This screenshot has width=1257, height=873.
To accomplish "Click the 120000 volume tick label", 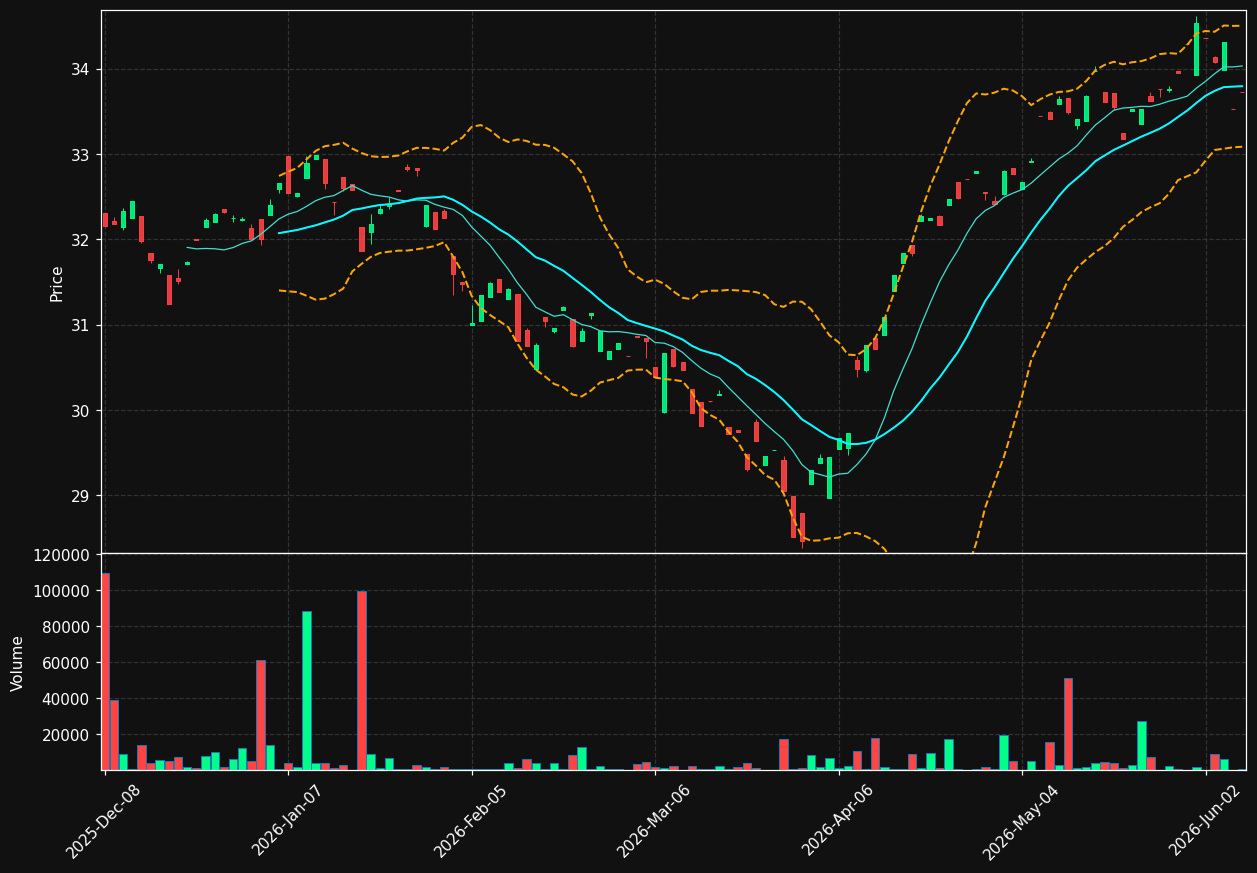I will click(62, 555).
